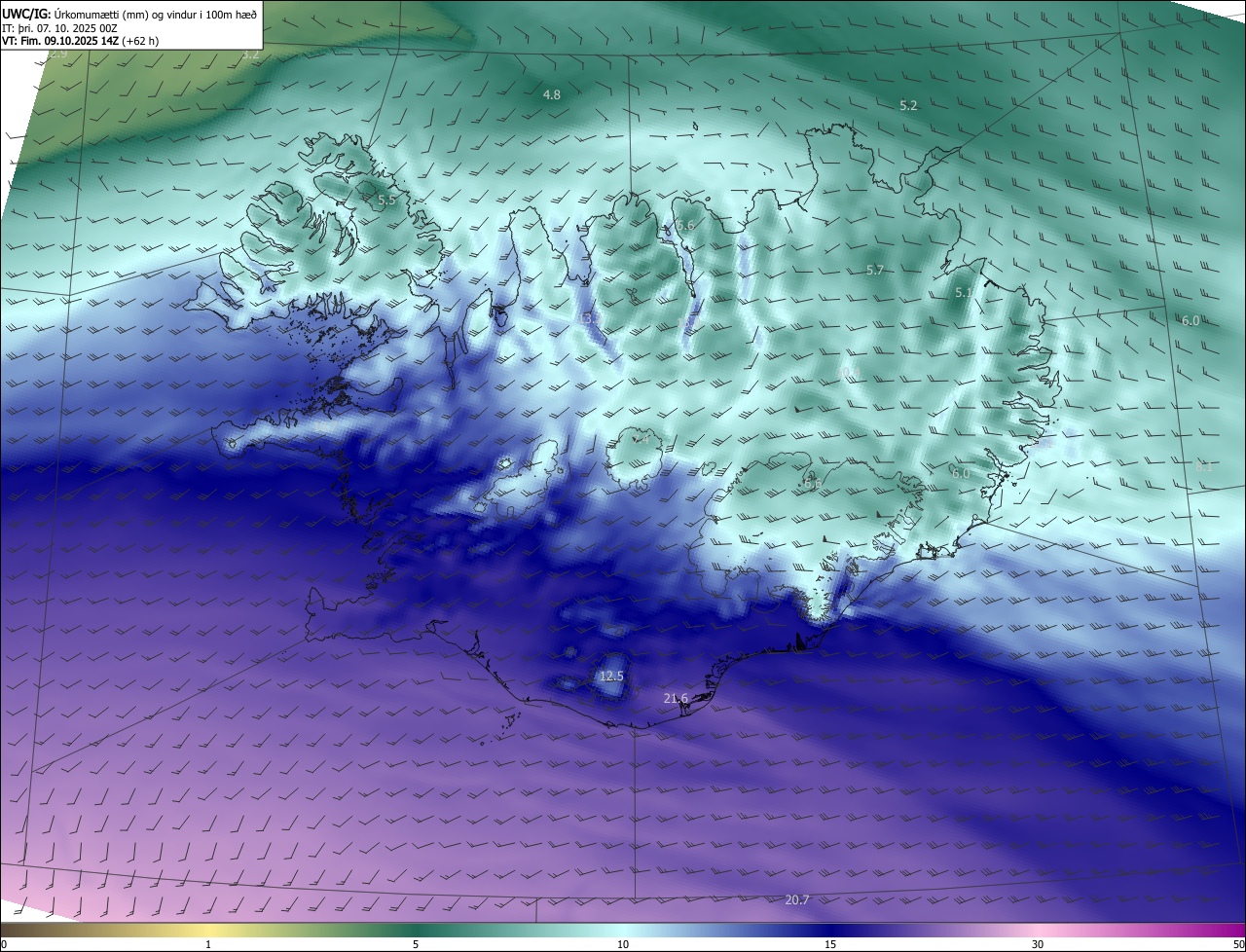
Task: Click the 5.7 value label on the map
Action: coord(875,271)
